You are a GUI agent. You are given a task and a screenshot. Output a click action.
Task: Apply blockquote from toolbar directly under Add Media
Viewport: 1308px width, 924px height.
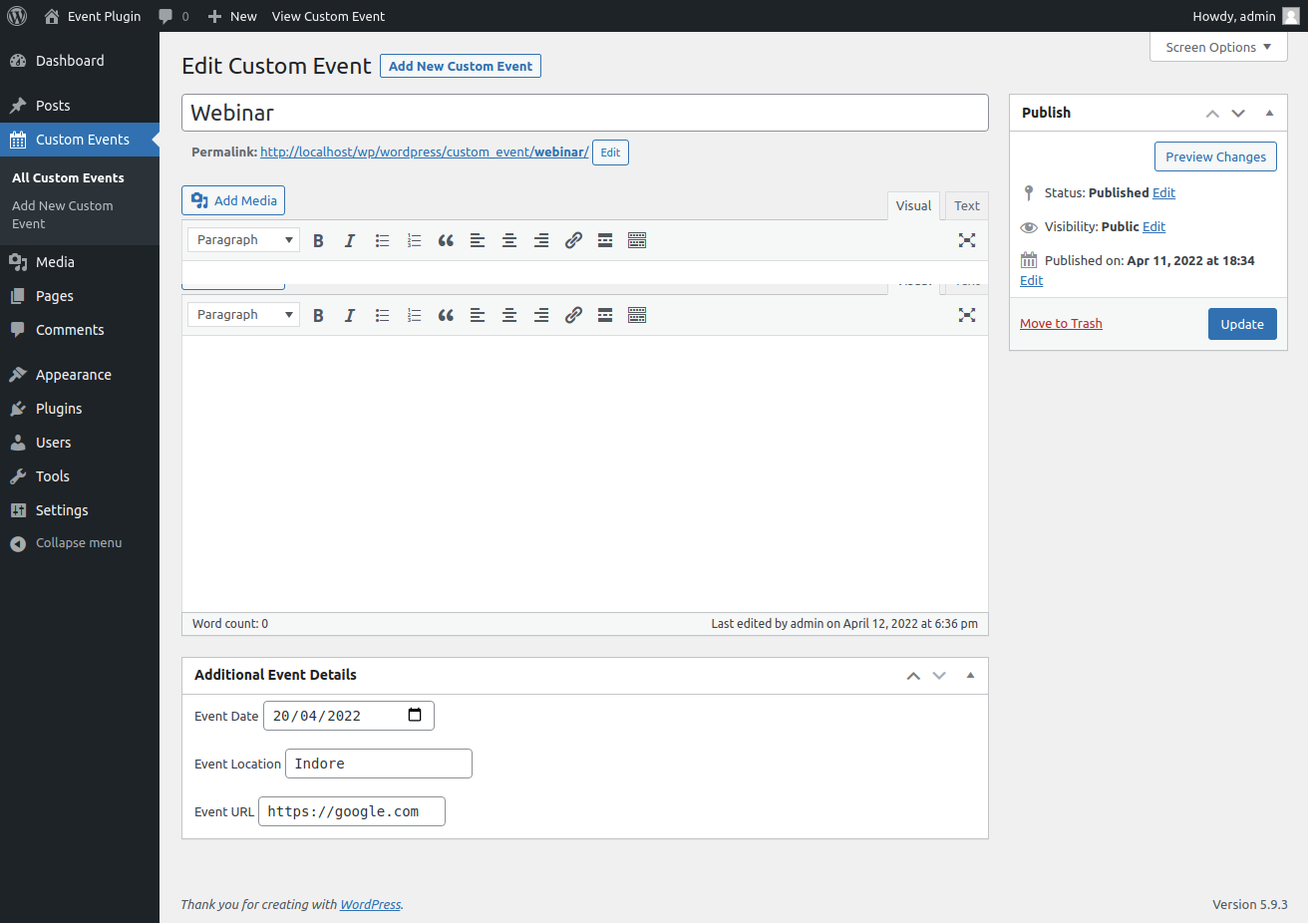point(446,240)
